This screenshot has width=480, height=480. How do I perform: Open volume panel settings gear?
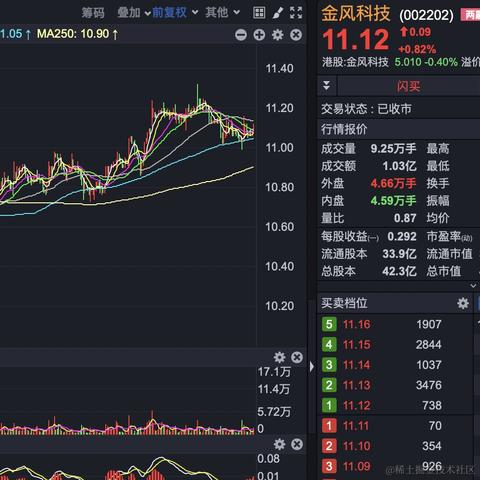point(279,357)
